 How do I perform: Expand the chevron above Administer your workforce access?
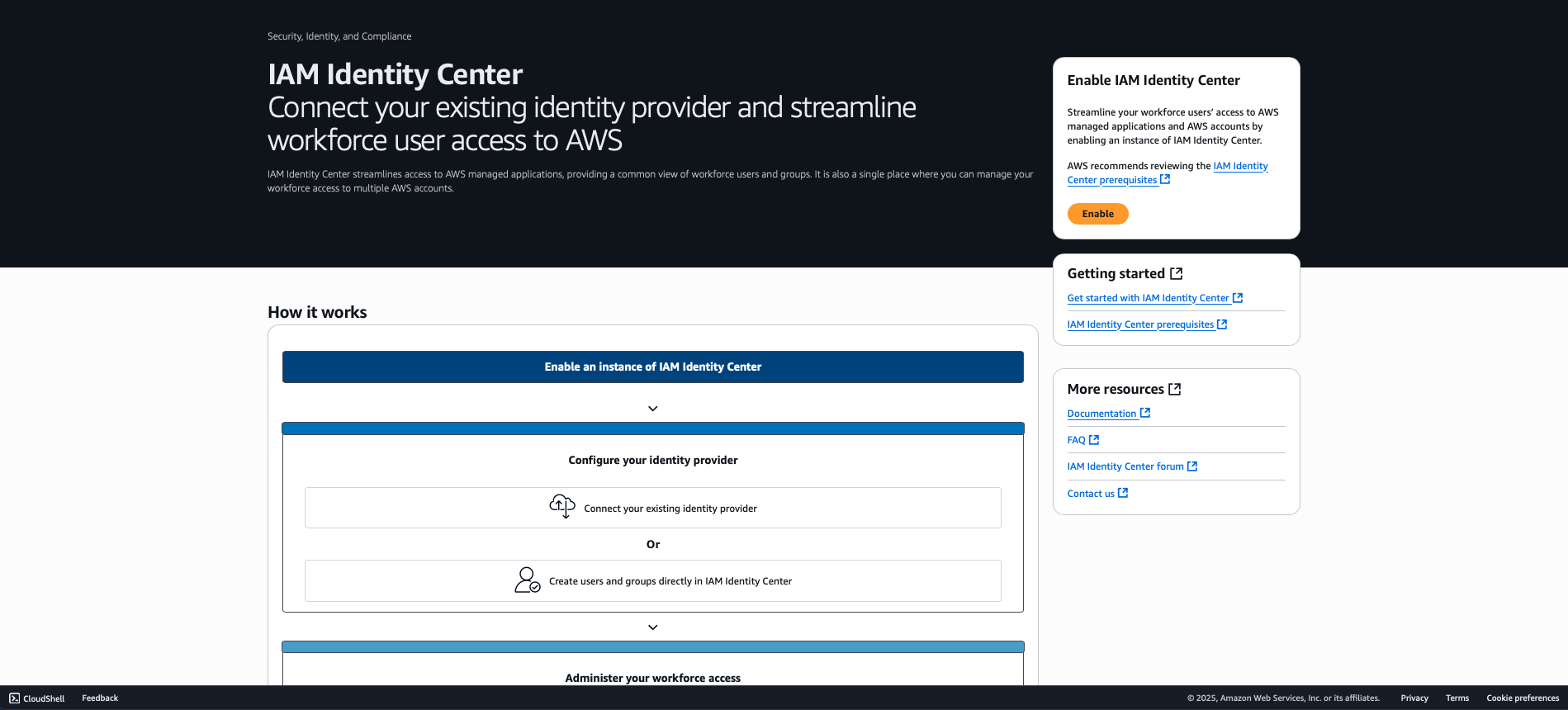(x=652, y=627)
